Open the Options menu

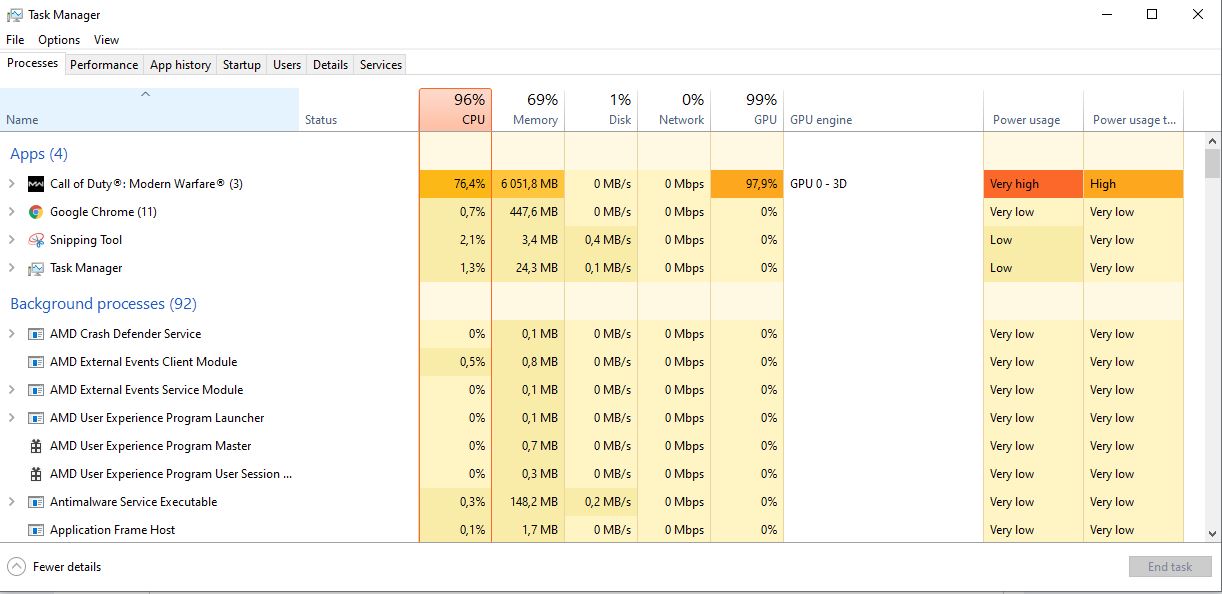[x=59, y=40]
